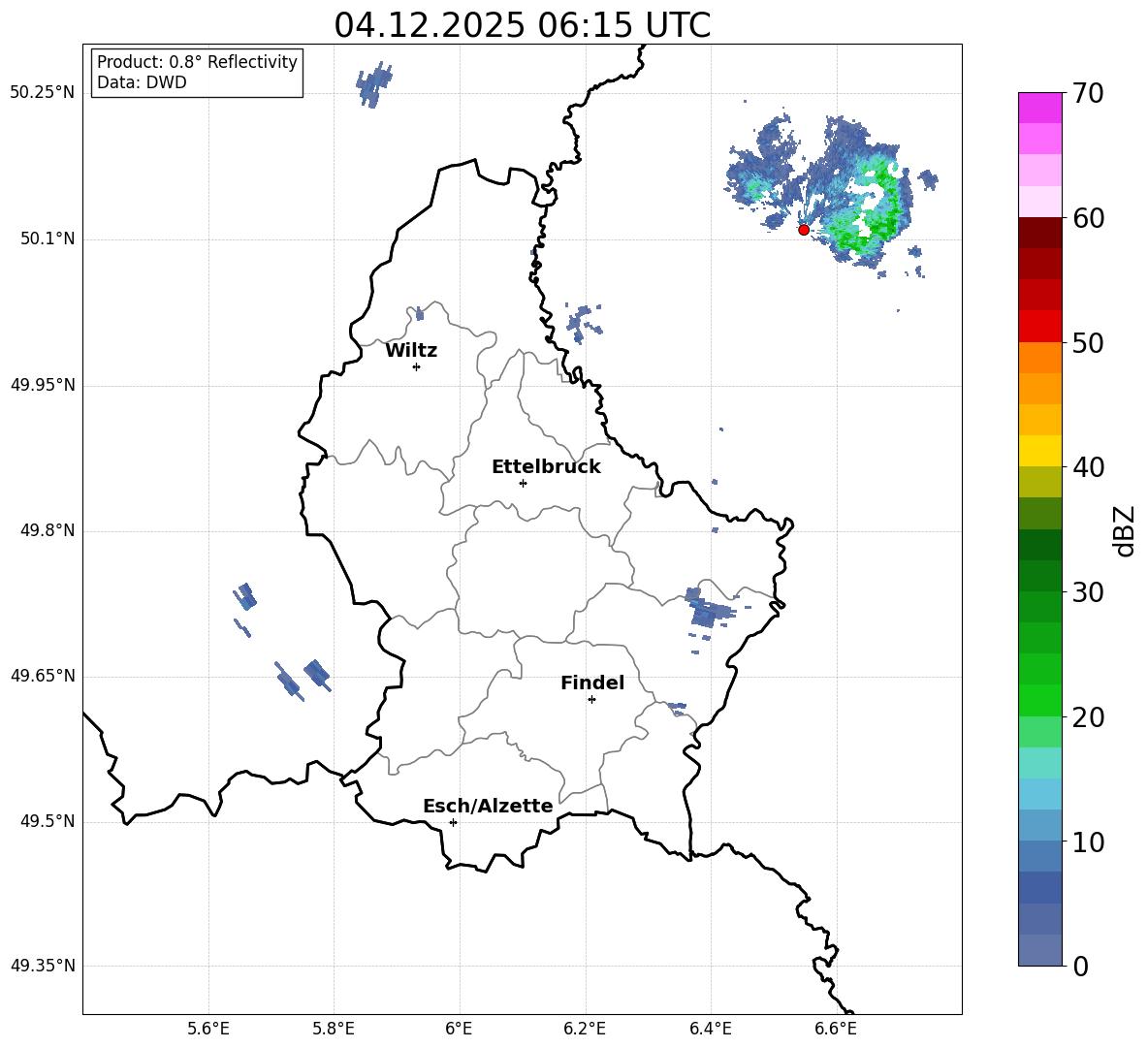
Task: Click the bright green swatch just above 20 dBZ
Action: pos(1039,700)
